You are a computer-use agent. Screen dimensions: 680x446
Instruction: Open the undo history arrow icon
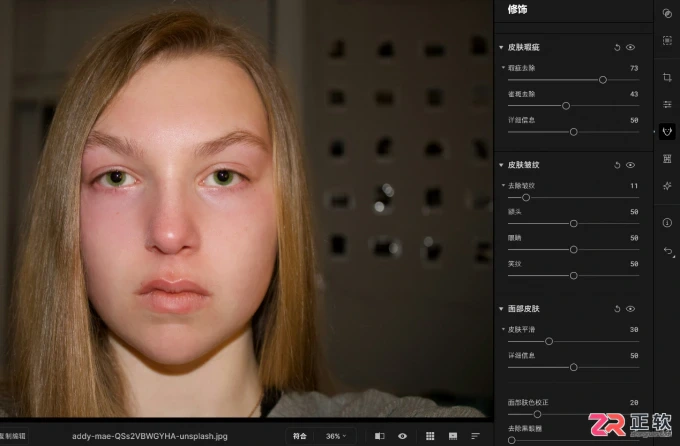(x=668, y=251)
